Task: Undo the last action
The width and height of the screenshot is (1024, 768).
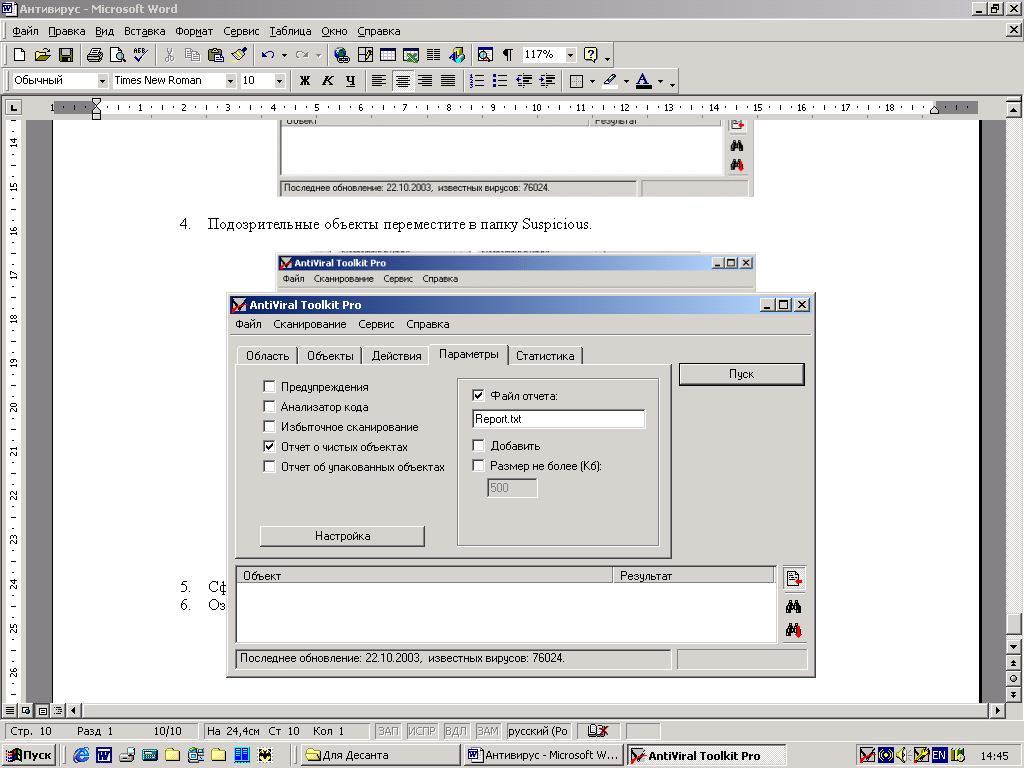Action: (268, 55)
